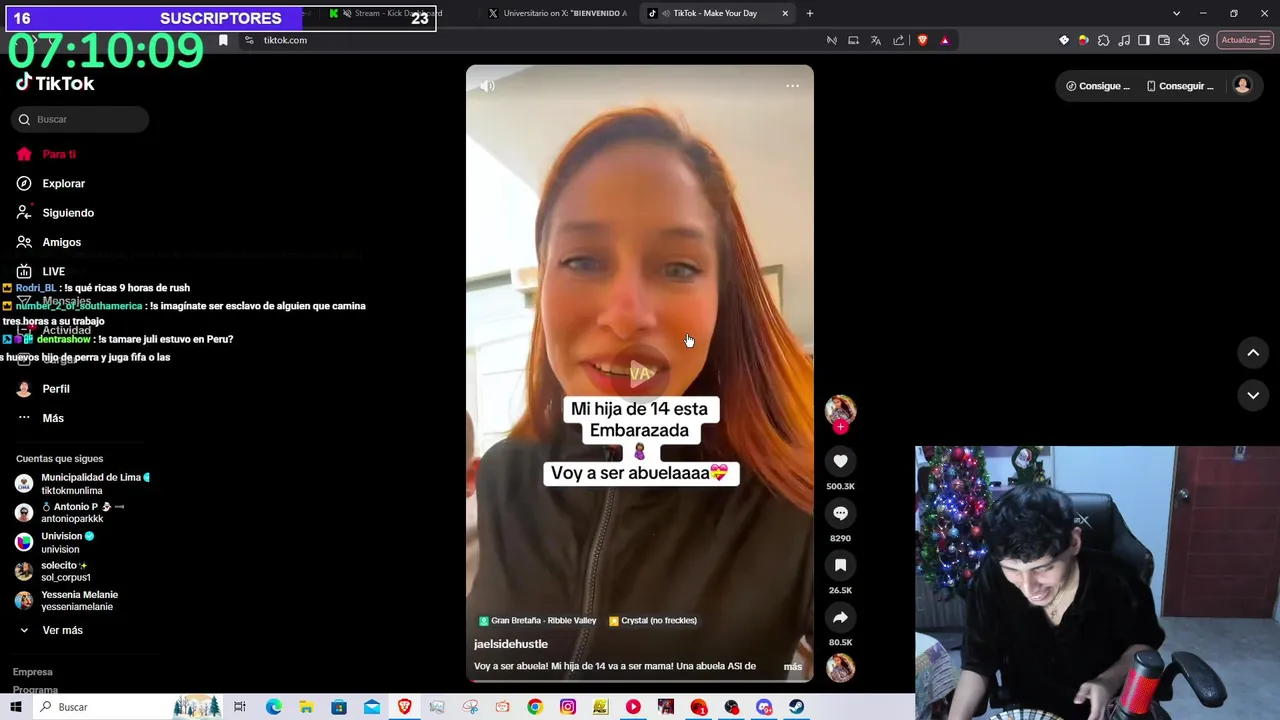Open the extensions puzzle-piece icon
The height and width of the screenshot is (720, 1280).
pos(1104,40)
